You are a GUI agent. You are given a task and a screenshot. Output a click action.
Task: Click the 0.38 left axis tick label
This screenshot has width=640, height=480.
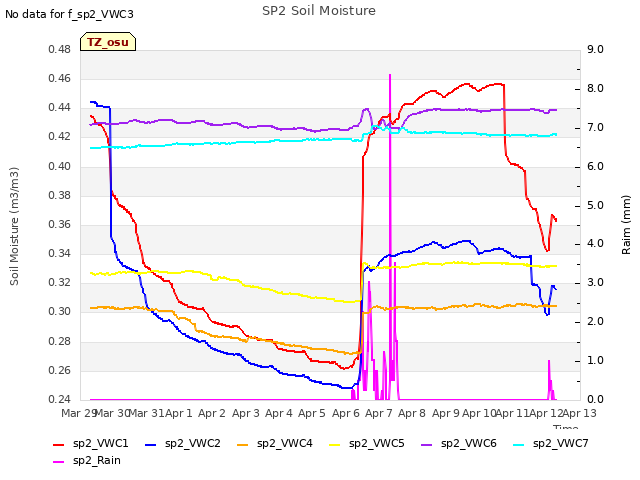60,196
